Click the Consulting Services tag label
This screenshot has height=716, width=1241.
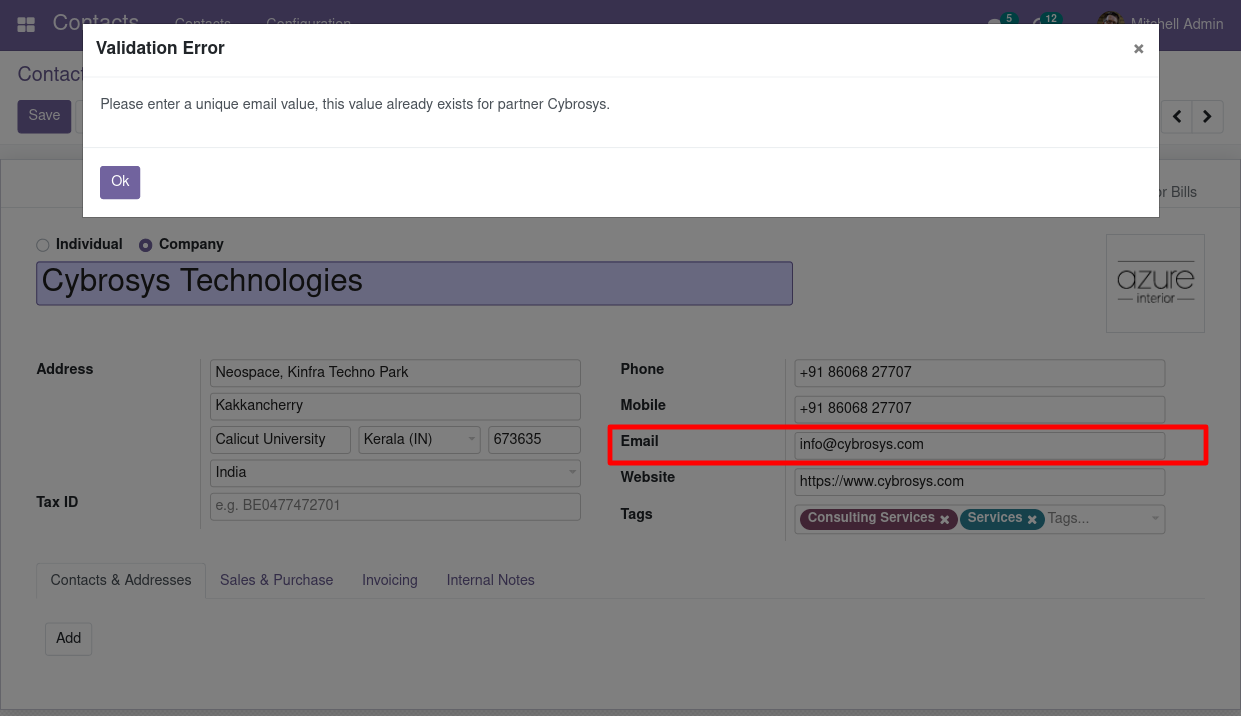coord(871,518)
